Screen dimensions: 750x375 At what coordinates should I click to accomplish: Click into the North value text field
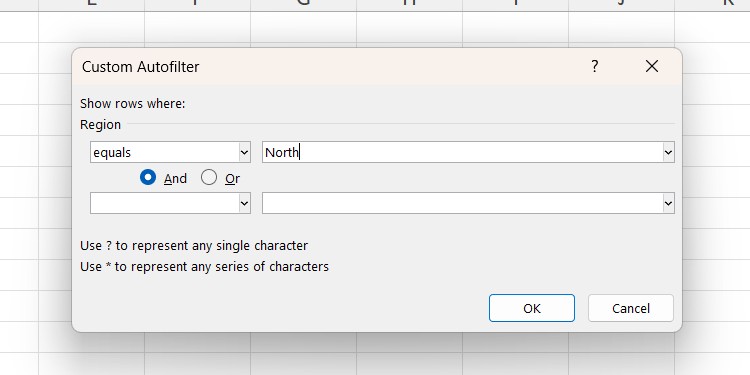(462, 153)
